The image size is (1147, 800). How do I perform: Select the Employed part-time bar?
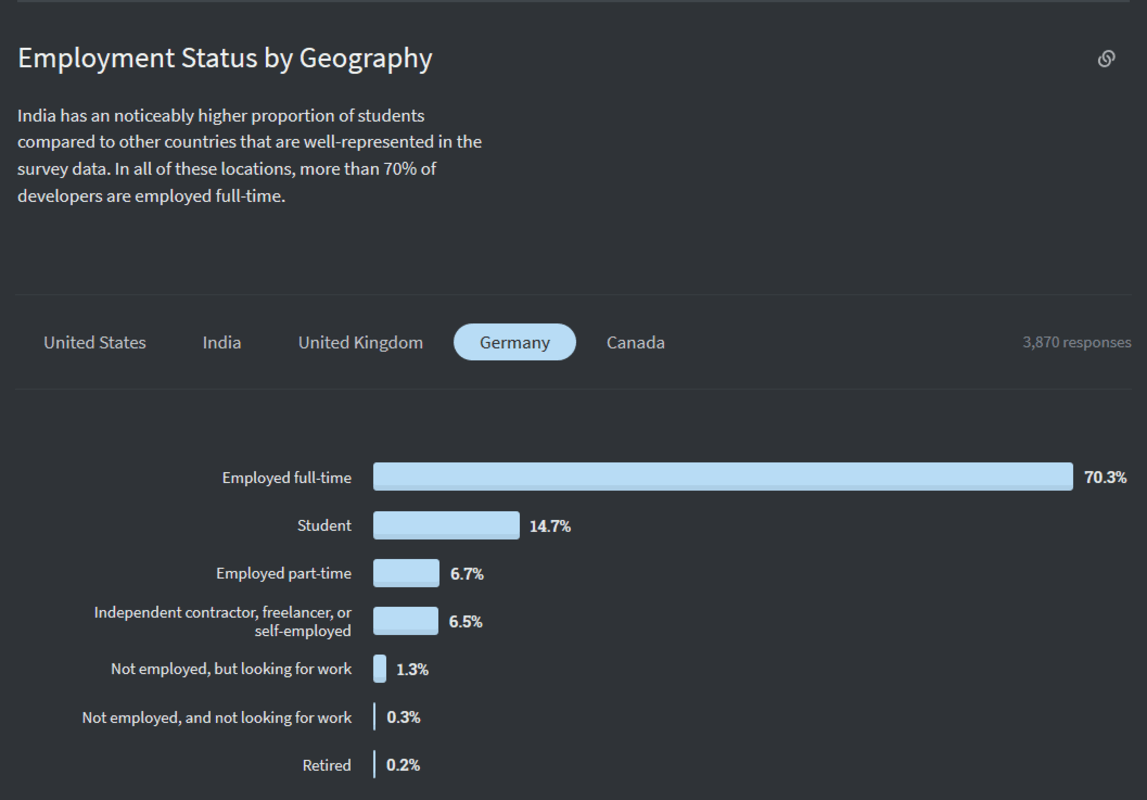tap(406, 573)
